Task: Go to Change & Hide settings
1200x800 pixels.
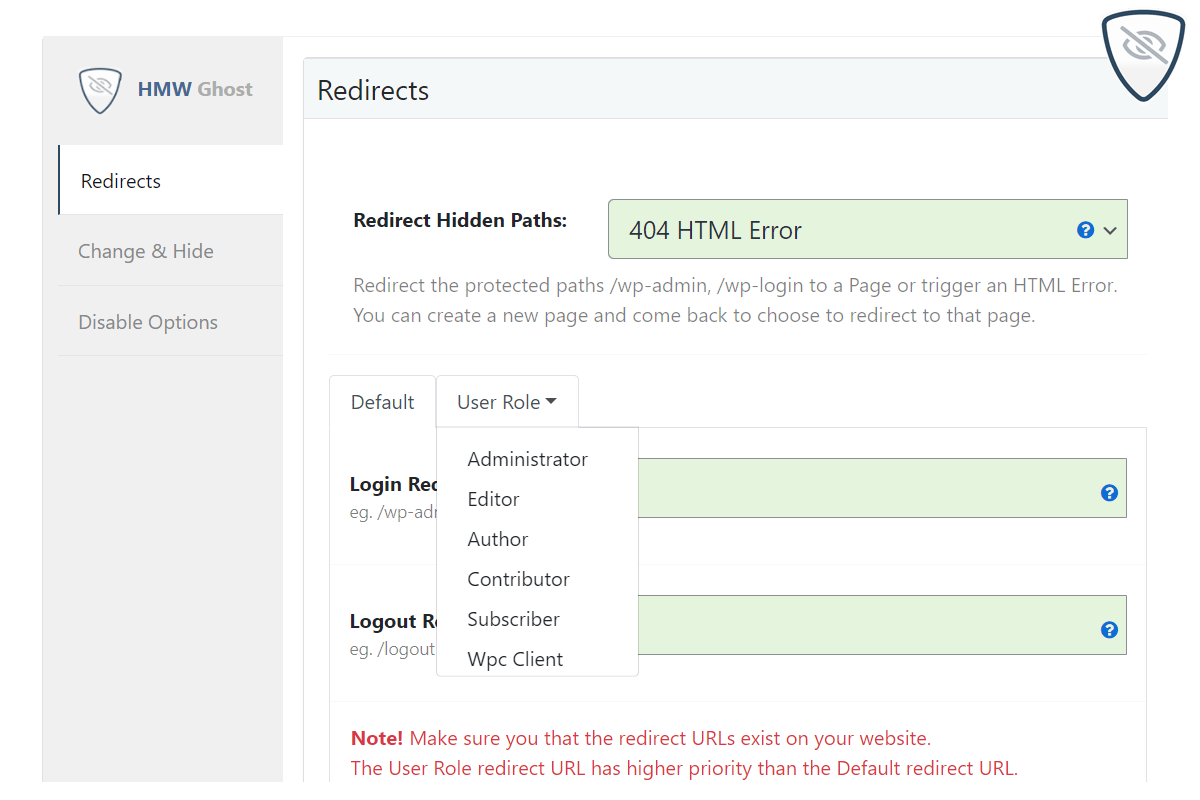Action: (146, 251)
